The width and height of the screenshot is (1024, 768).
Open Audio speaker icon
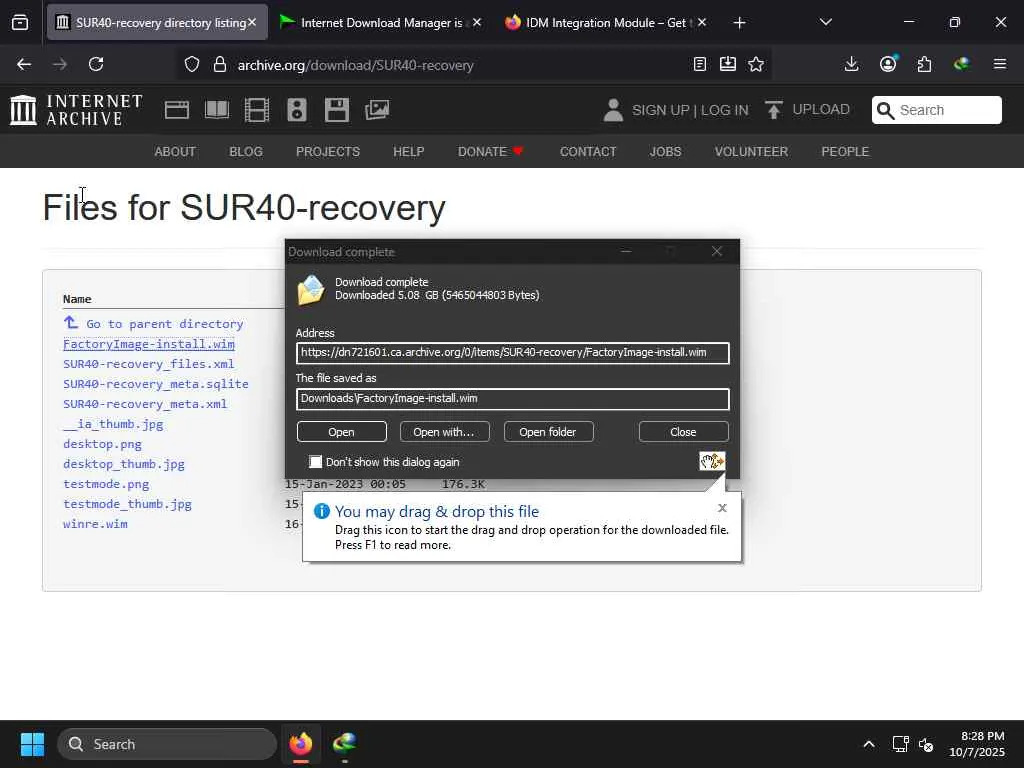296,110
